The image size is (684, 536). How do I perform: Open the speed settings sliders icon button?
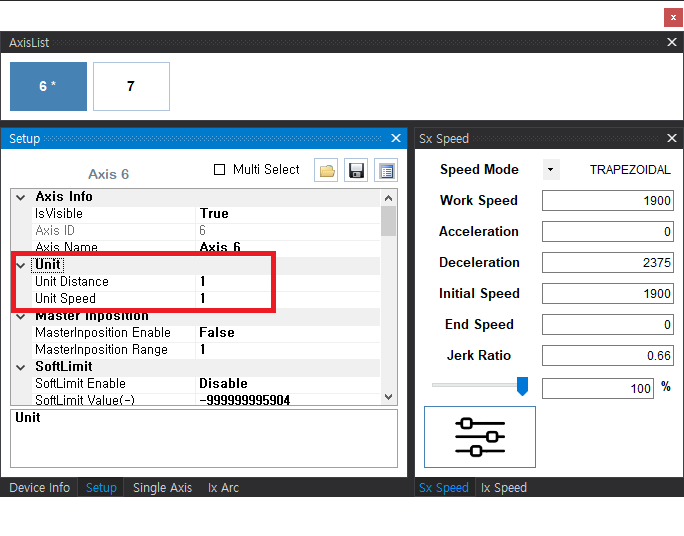pos(479,437)
